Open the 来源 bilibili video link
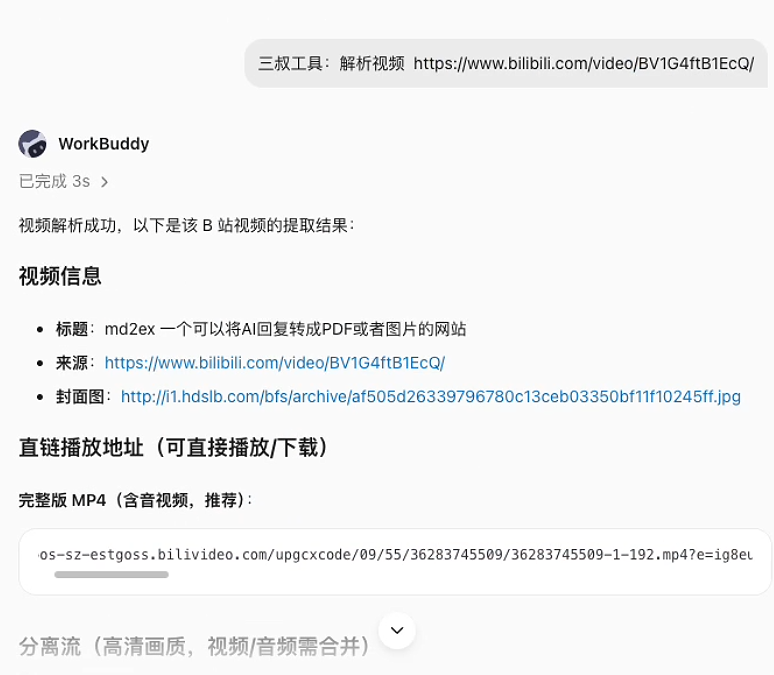This screenshot has height=675, width=774. point(274,363)
